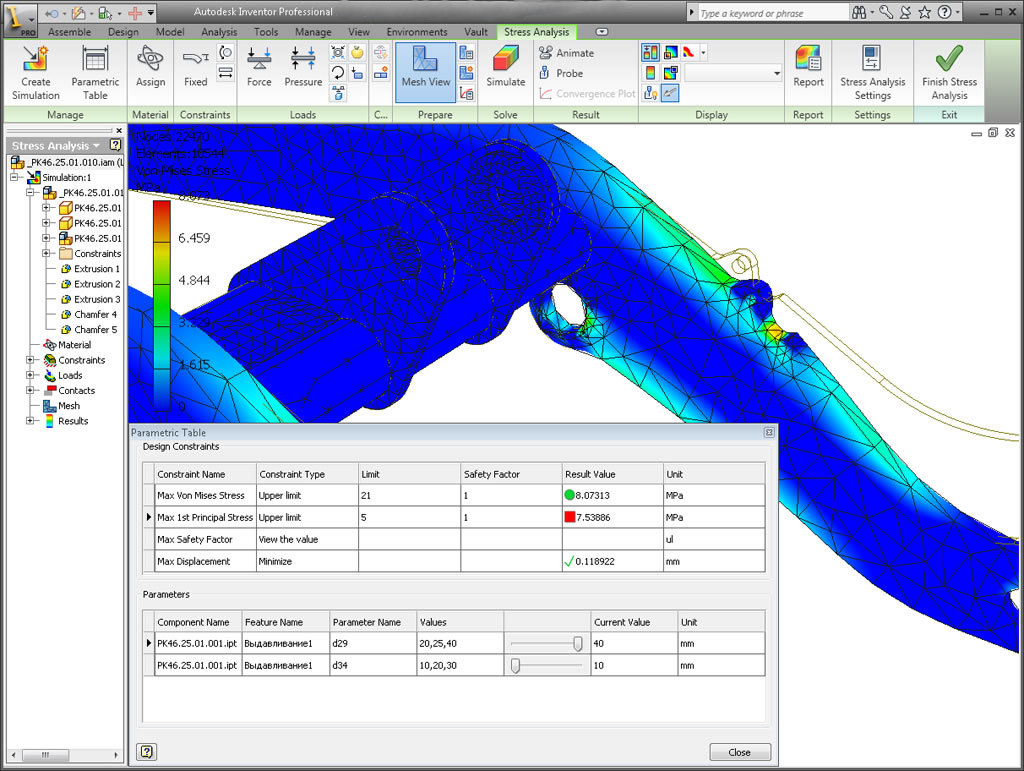Viewport: 1024px width, 771px height.
Task: Click the binoculars search icon
Action: (x=859, y=12)
